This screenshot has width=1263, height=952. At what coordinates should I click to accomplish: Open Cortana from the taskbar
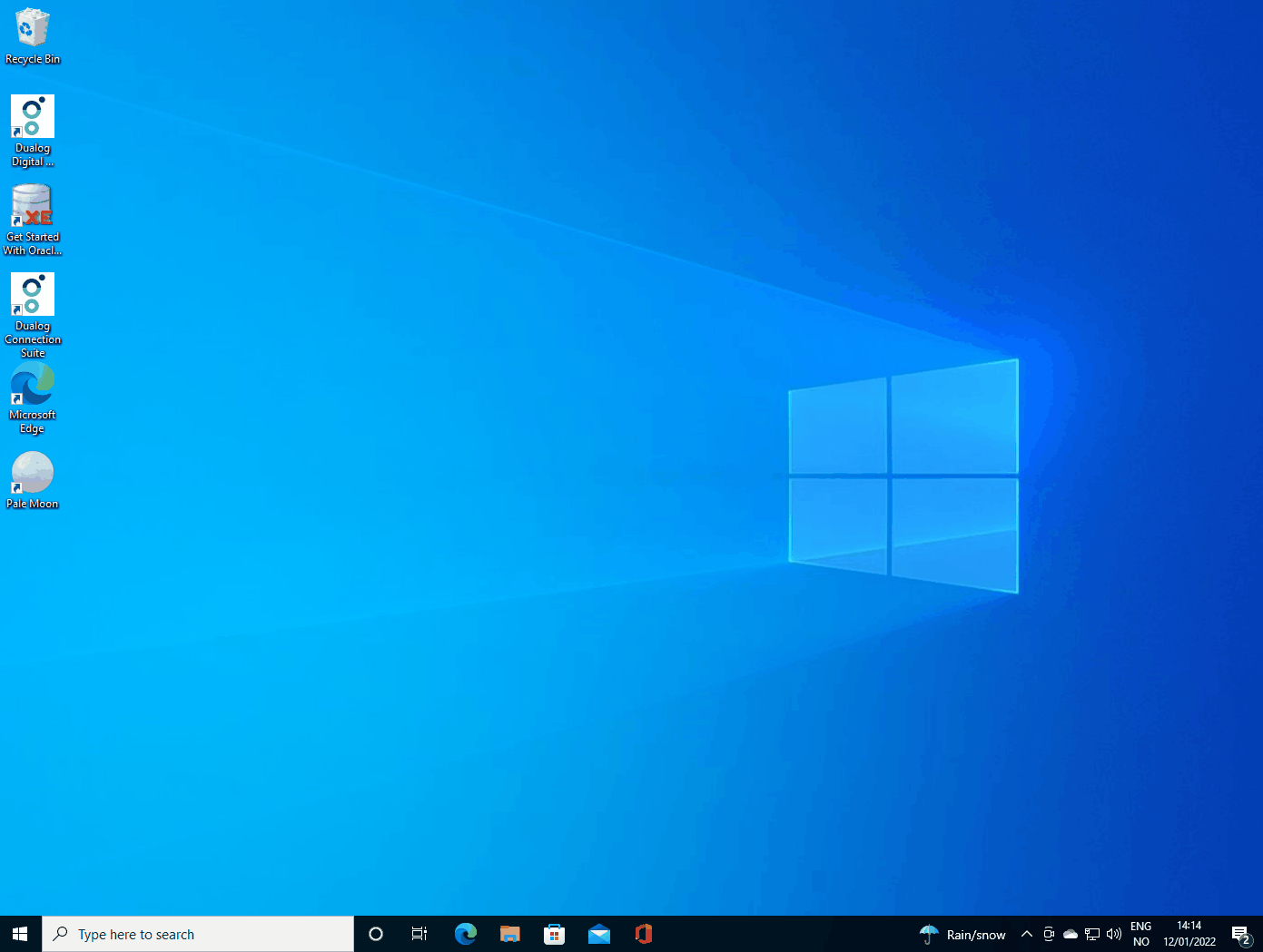coord(376,934)
